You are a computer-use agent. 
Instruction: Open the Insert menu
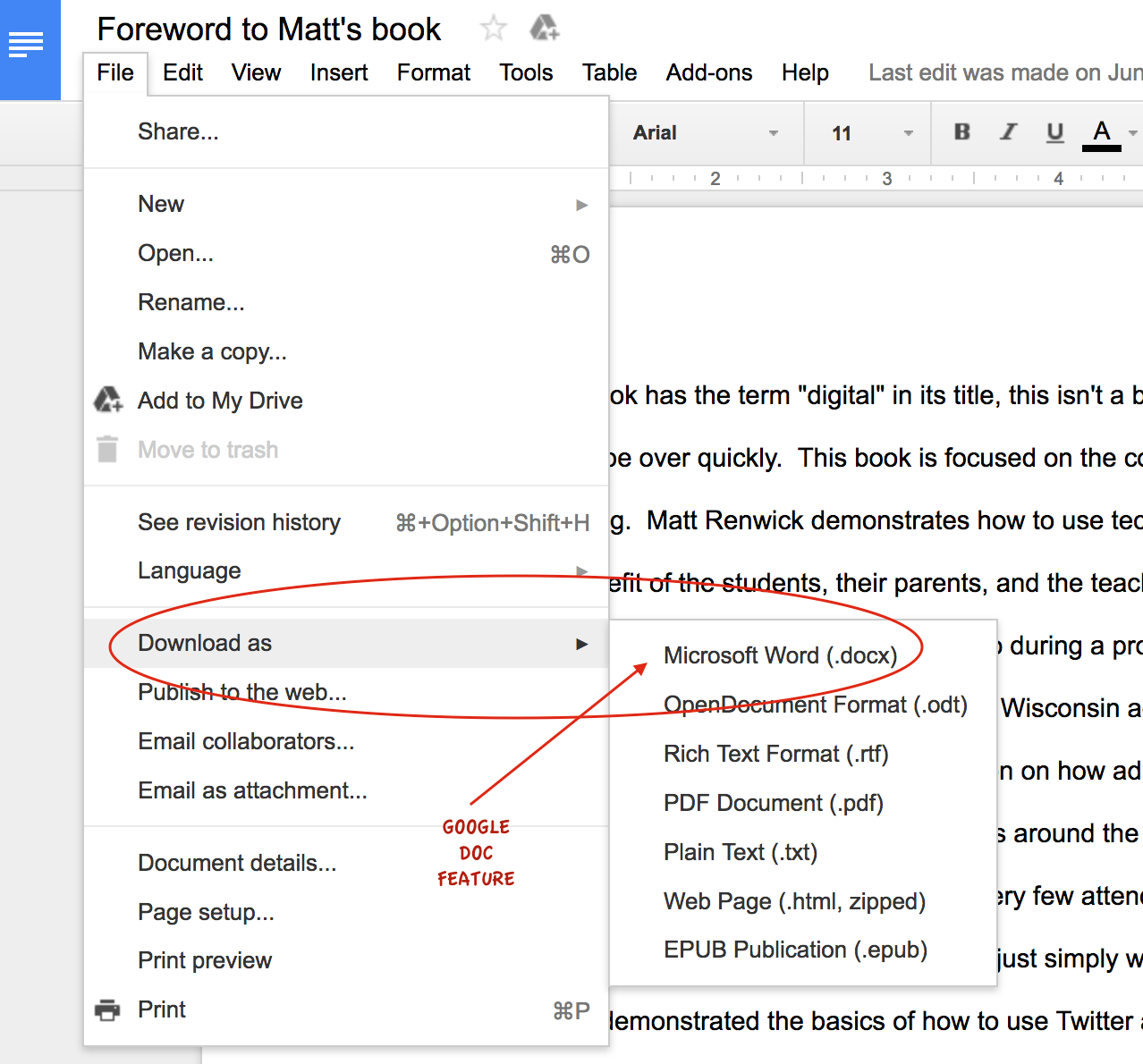339,72
